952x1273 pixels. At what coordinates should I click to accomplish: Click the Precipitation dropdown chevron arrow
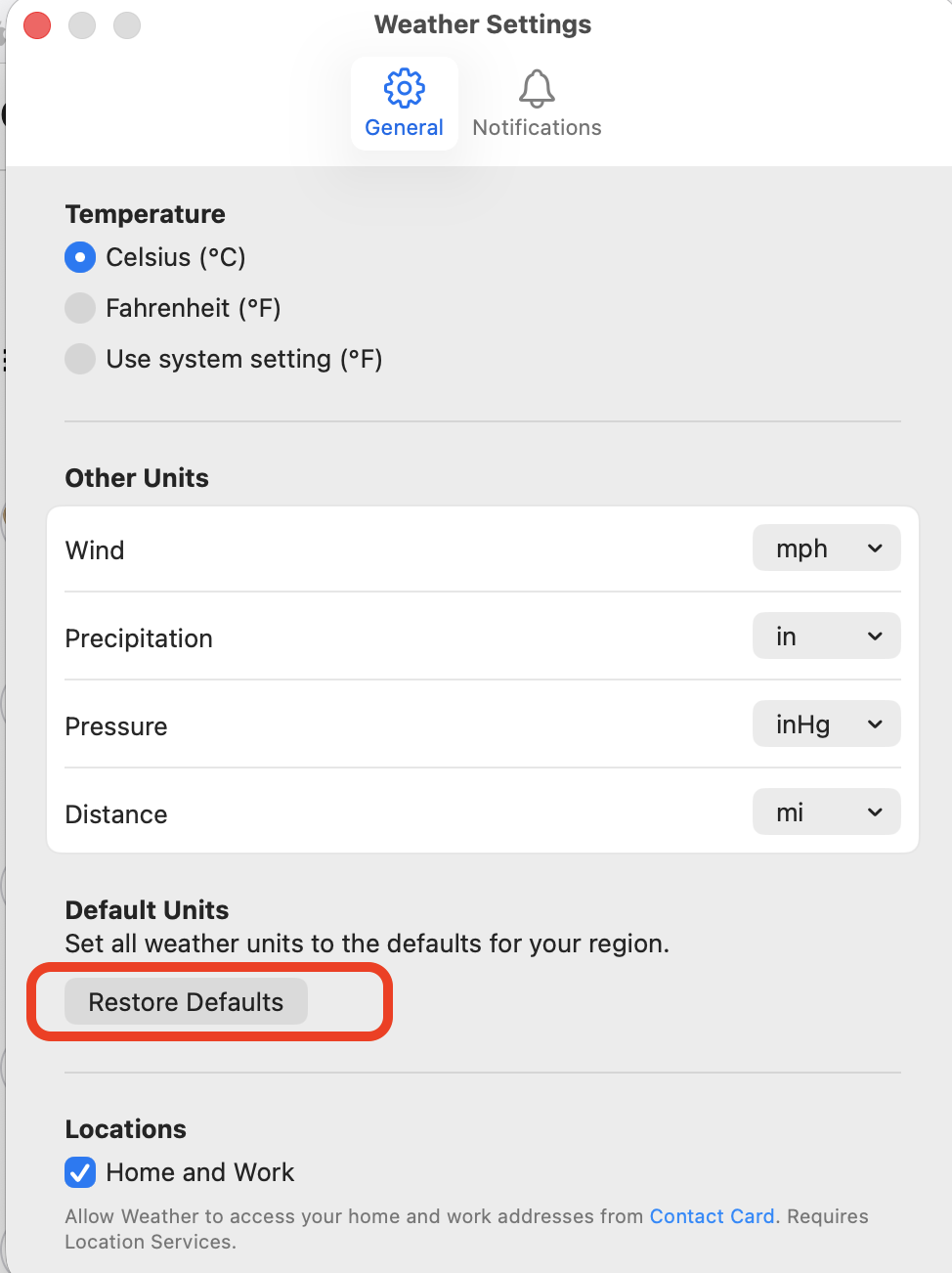[875, 636]
